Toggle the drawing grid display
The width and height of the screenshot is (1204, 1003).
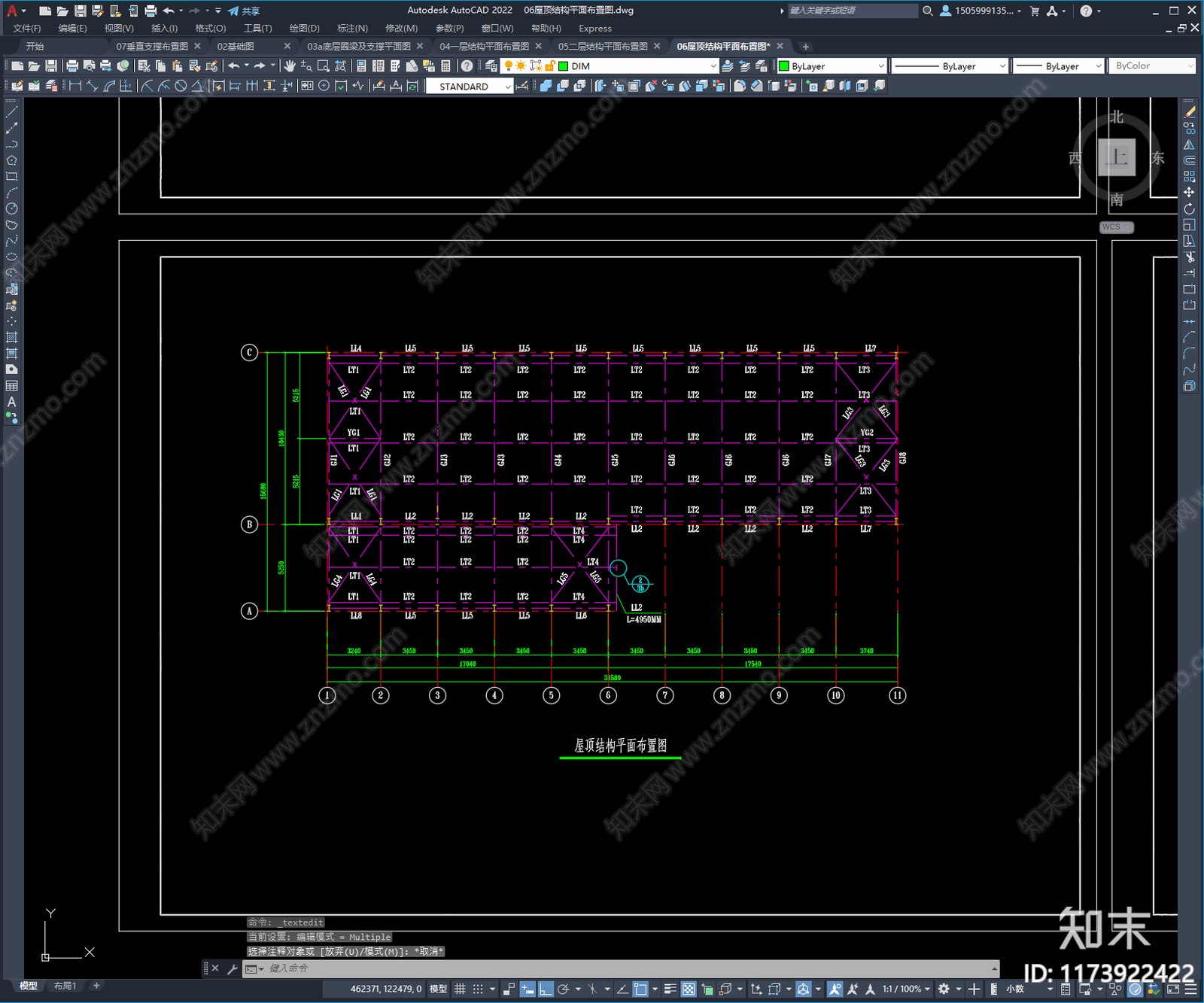(x=460, y=989)
